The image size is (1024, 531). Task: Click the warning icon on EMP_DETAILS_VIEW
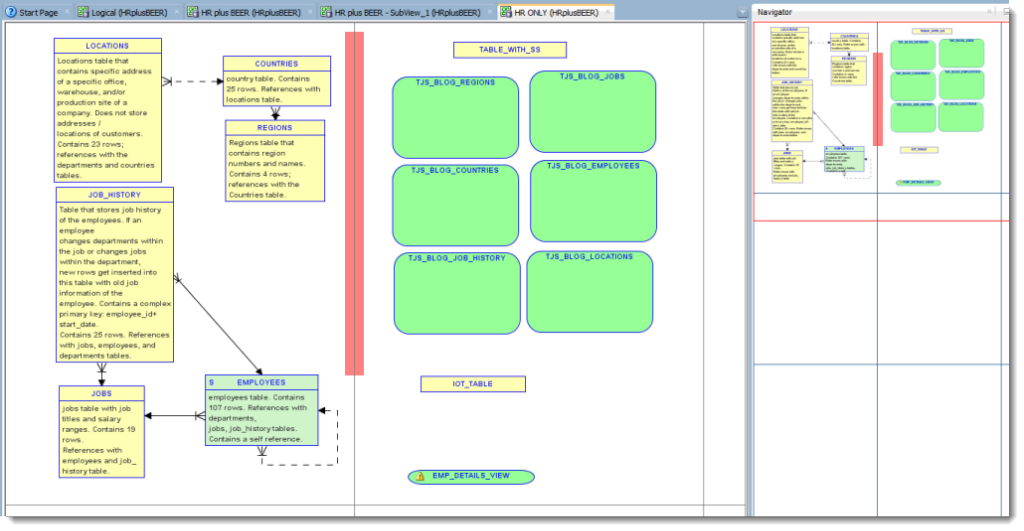(x=421, y=477)
